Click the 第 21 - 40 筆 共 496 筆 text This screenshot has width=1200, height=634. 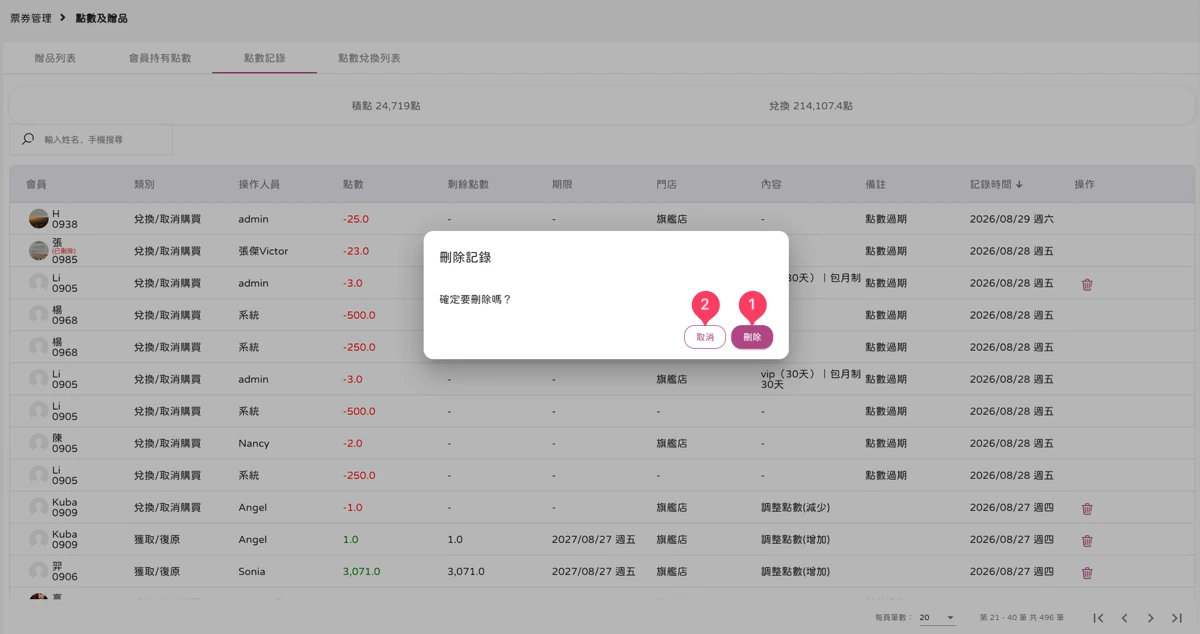pos(1021,618)
